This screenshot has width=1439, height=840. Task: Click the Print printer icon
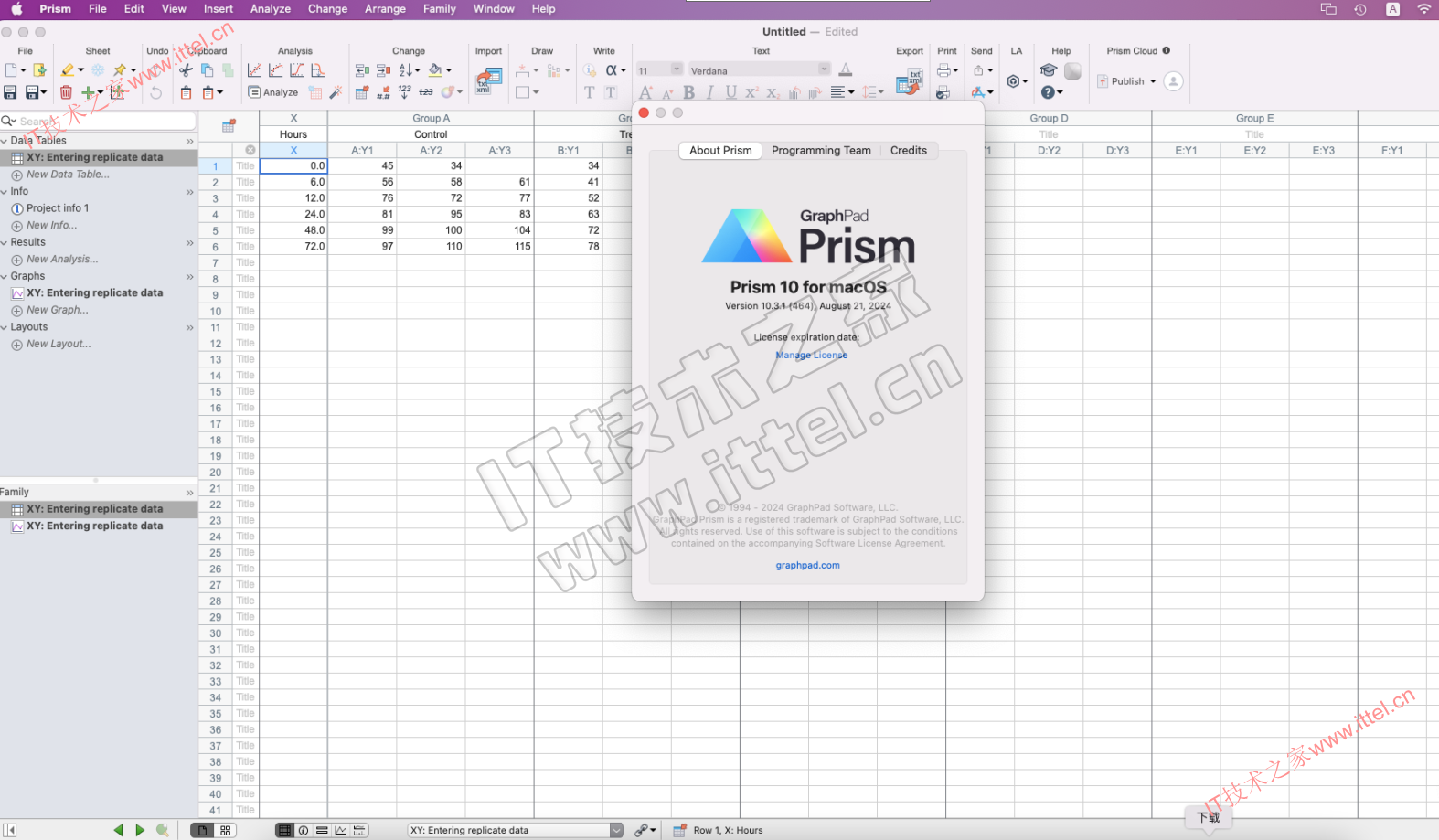(943, 70)
